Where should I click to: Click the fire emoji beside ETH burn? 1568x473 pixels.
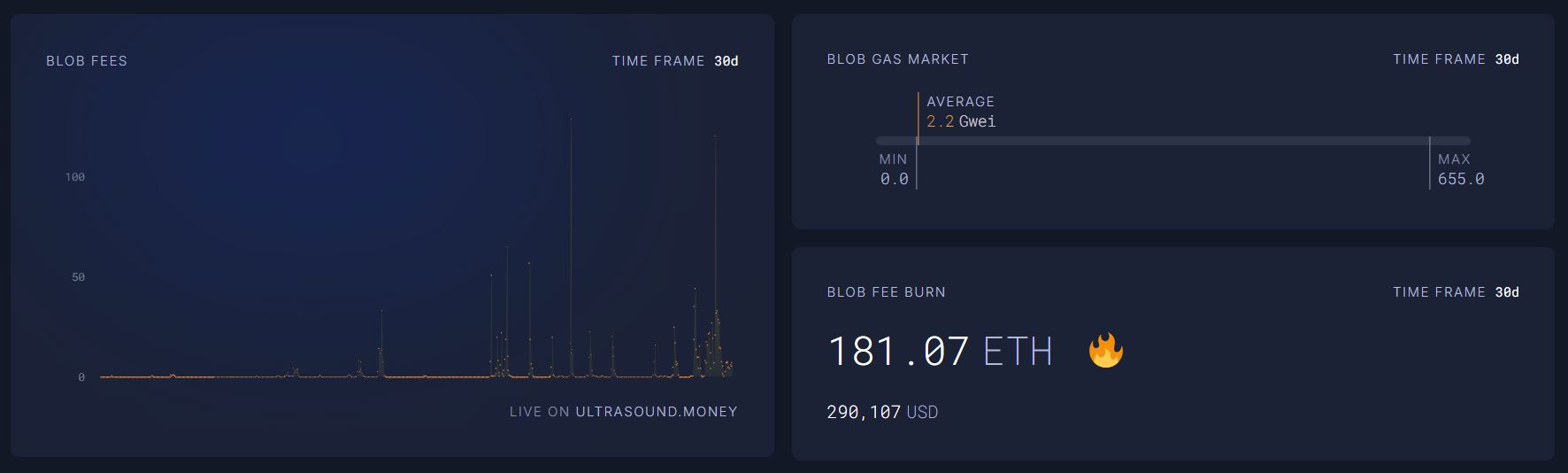[x=1105, y=351]
